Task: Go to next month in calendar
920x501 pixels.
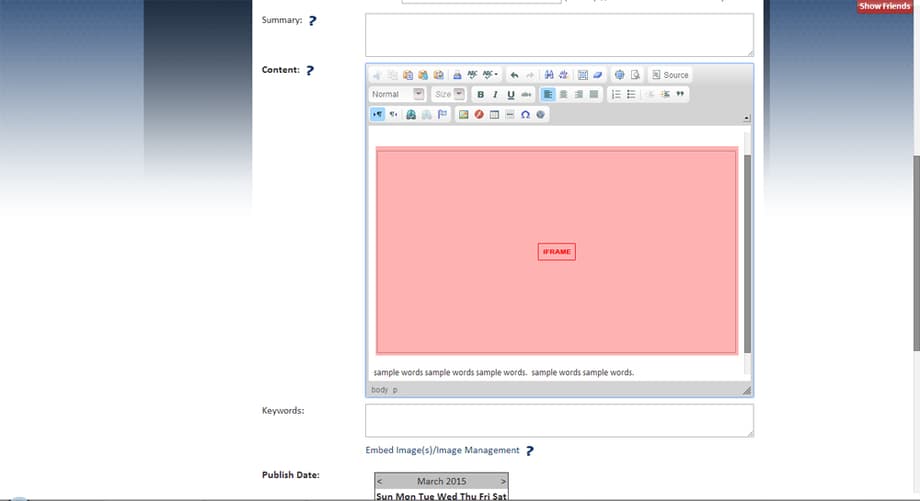Action: [x=503, y=481]
